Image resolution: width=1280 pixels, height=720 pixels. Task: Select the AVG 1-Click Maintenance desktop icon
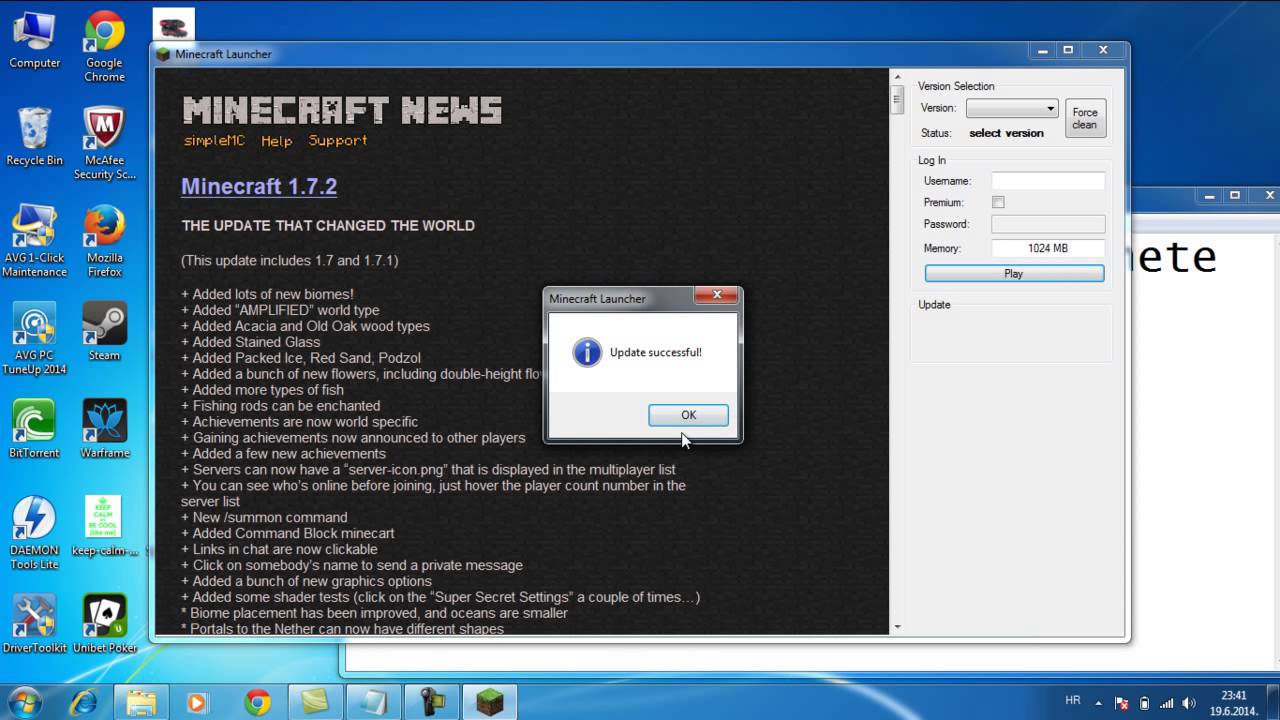34,240
